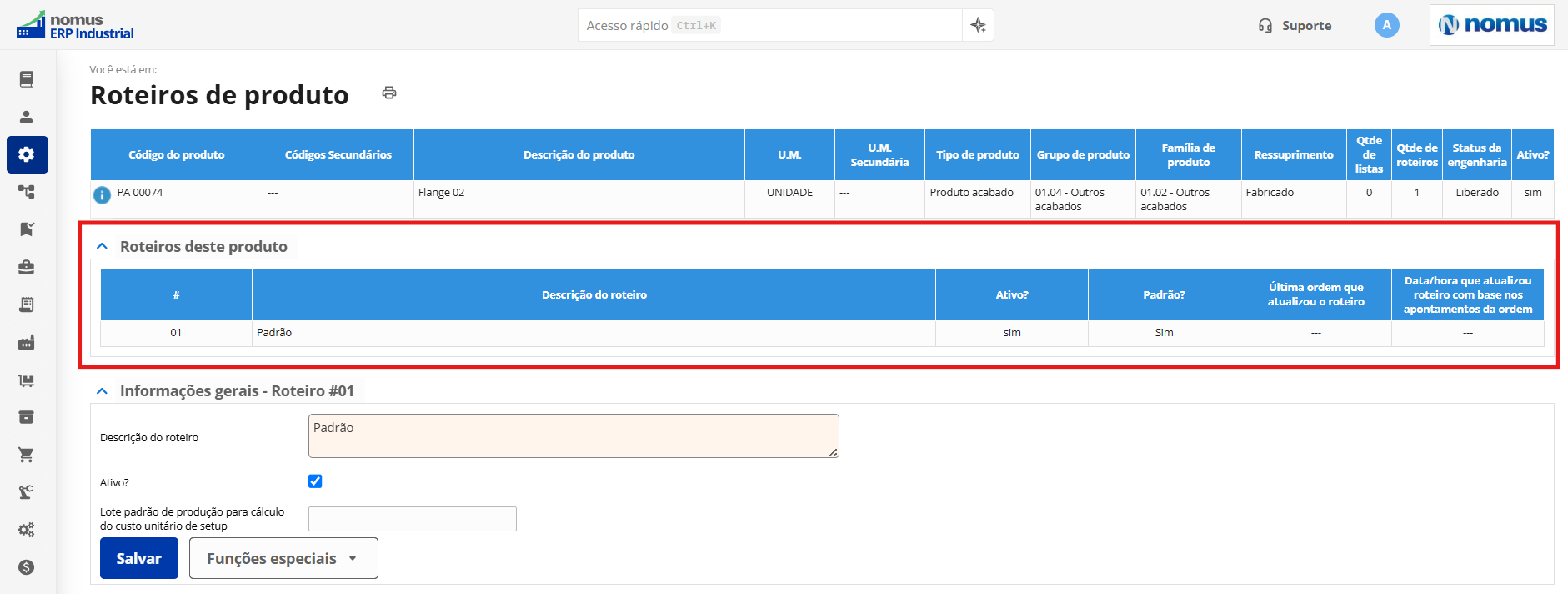Collapse the Roteiros deste produto section
Image resolution: width=1568 pixels, height=594 pixels.
click(102, 246)
